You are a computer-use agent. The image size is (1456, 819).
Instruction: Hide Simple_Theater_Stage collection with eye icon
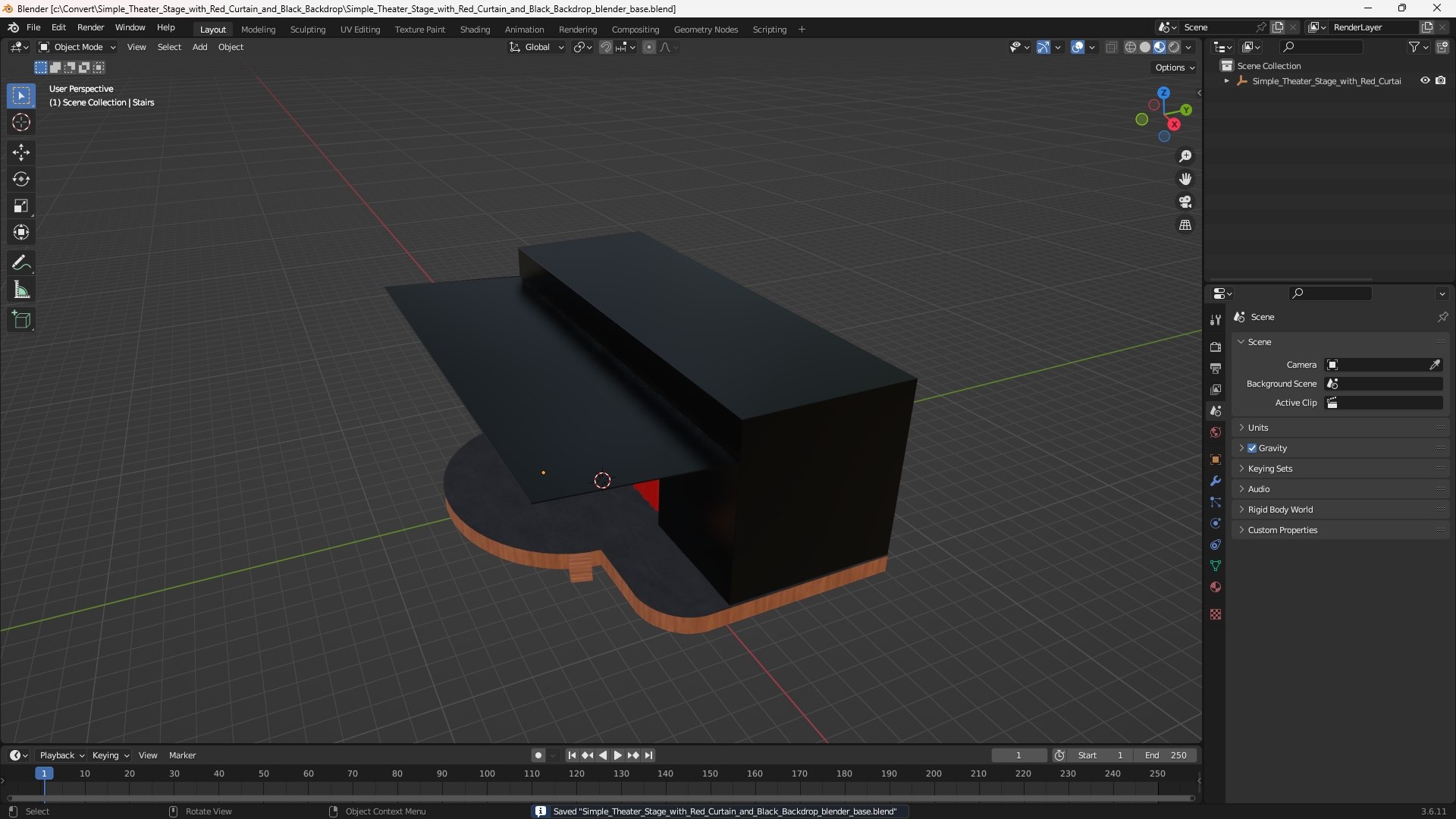[x=1425, y=80]
